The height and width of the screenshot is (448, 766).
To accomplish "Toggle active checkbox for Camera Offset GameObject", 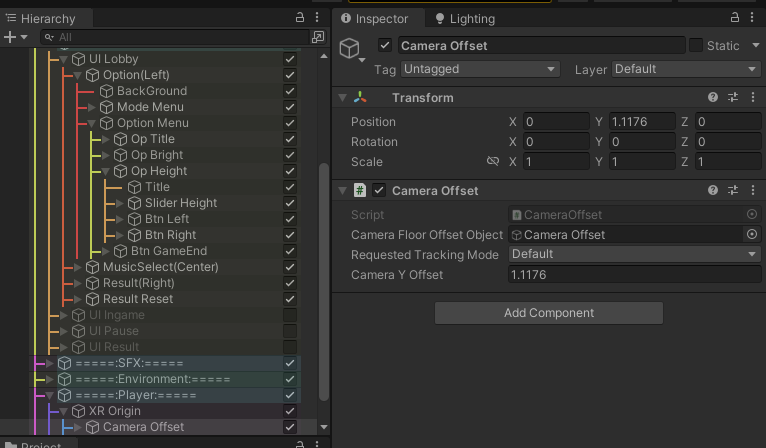I will point(385,45).
